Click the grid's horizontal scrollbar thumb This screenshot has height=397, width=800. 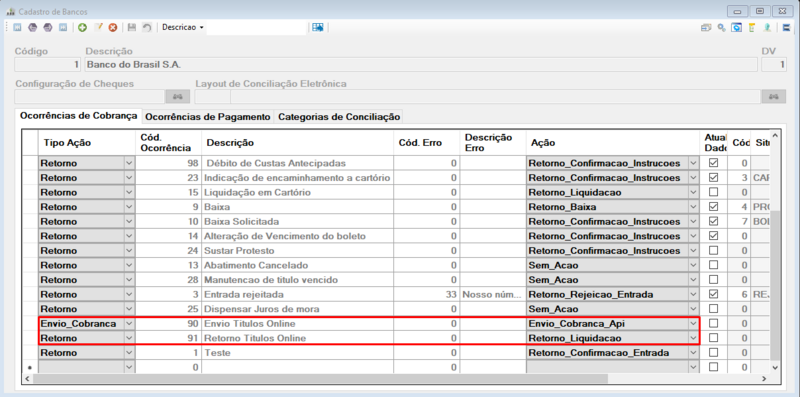coord(321,379)
